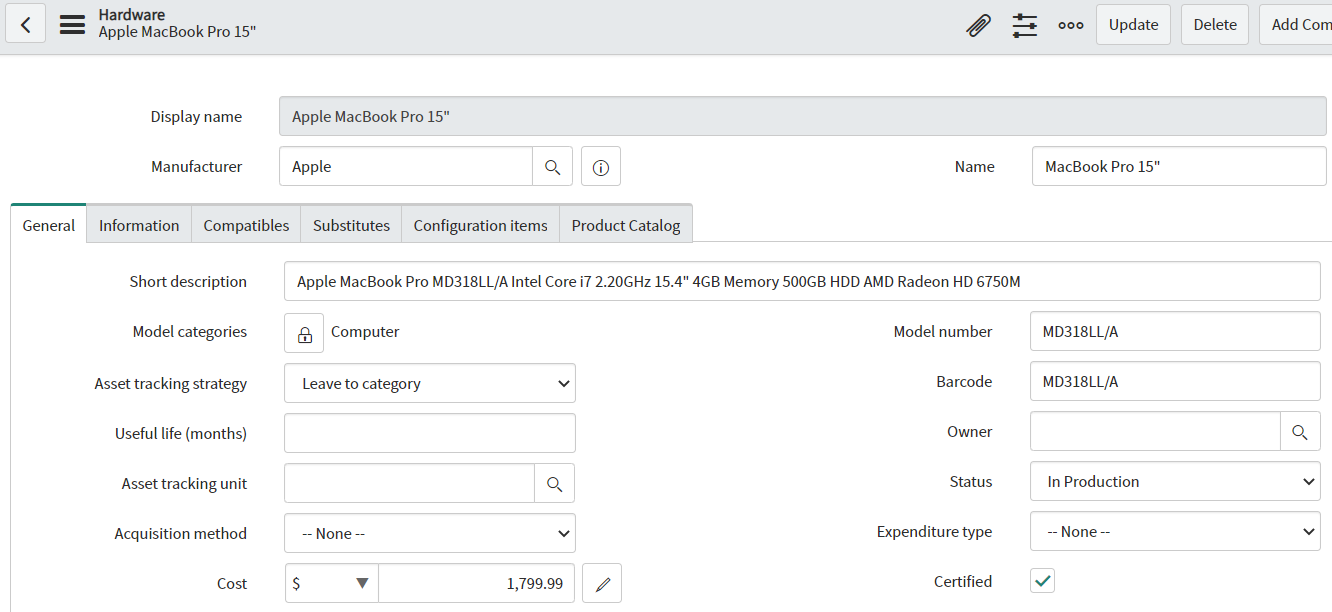Click the Expenditure type label
The height and width of the screenshot is (612, 1332).
click(935, 531)
